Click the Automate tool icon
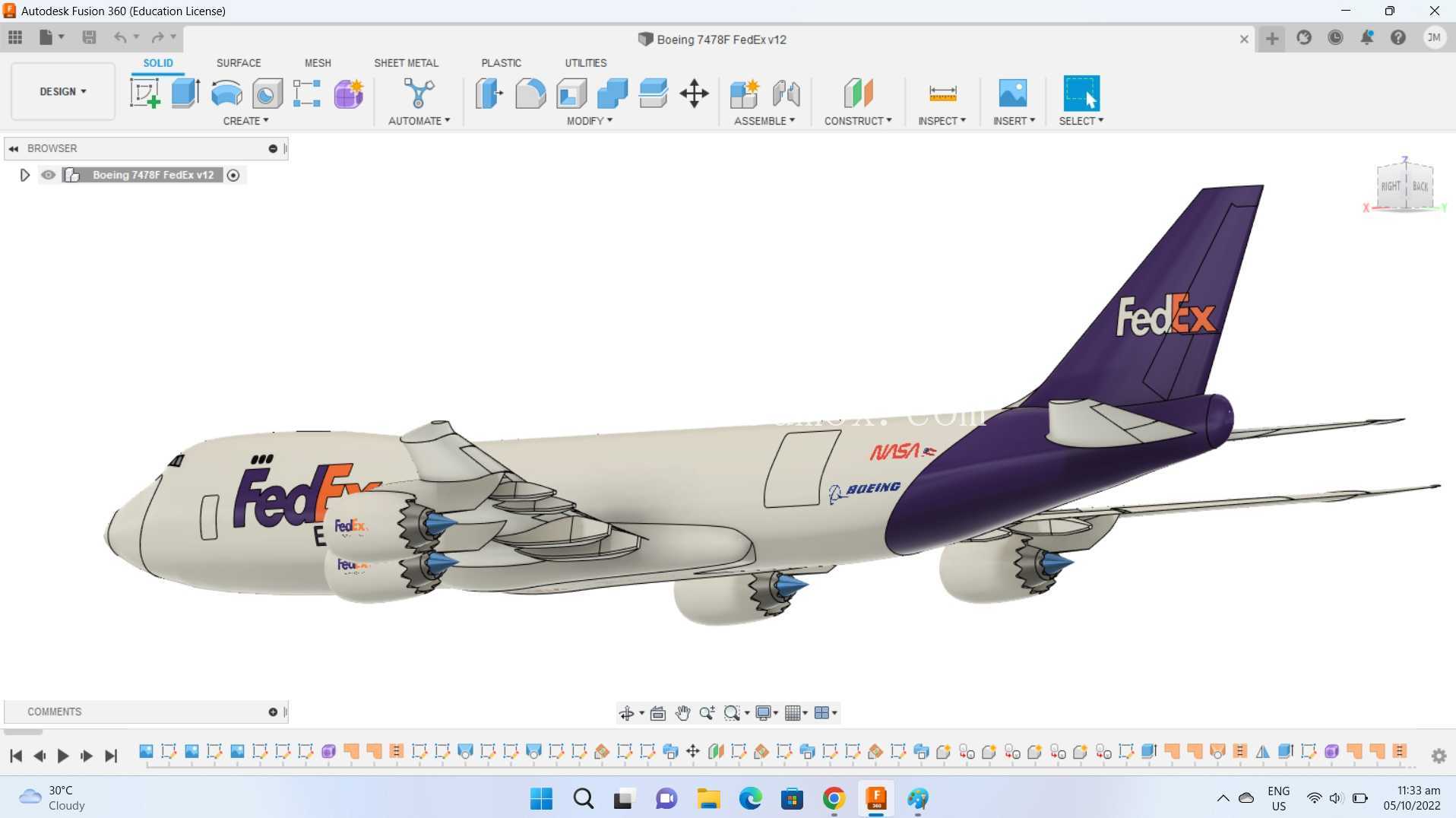 coord(419,94)
